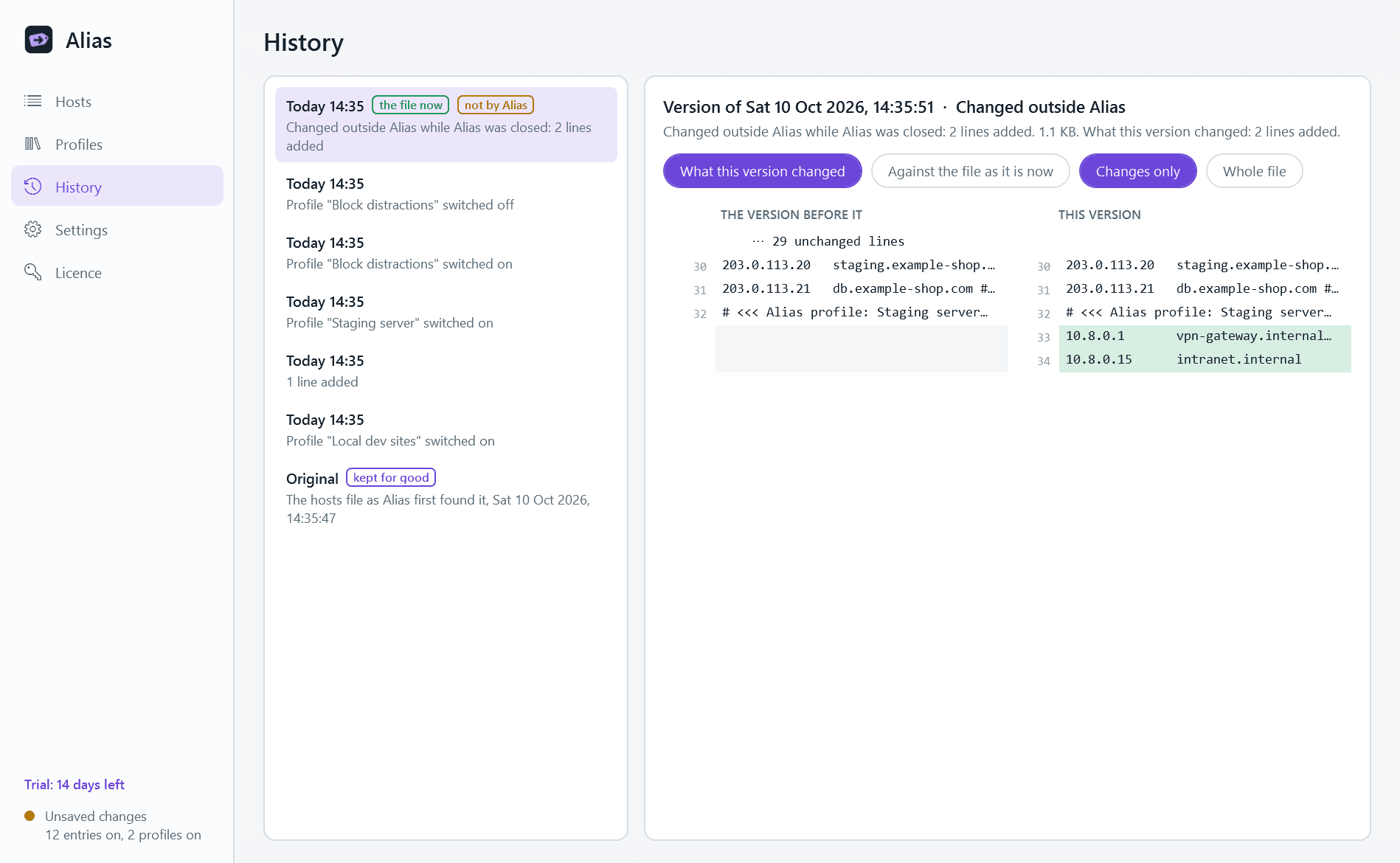1400x863 pixels.
Task: Open the Licence page
Action: (x=117, y=273)
